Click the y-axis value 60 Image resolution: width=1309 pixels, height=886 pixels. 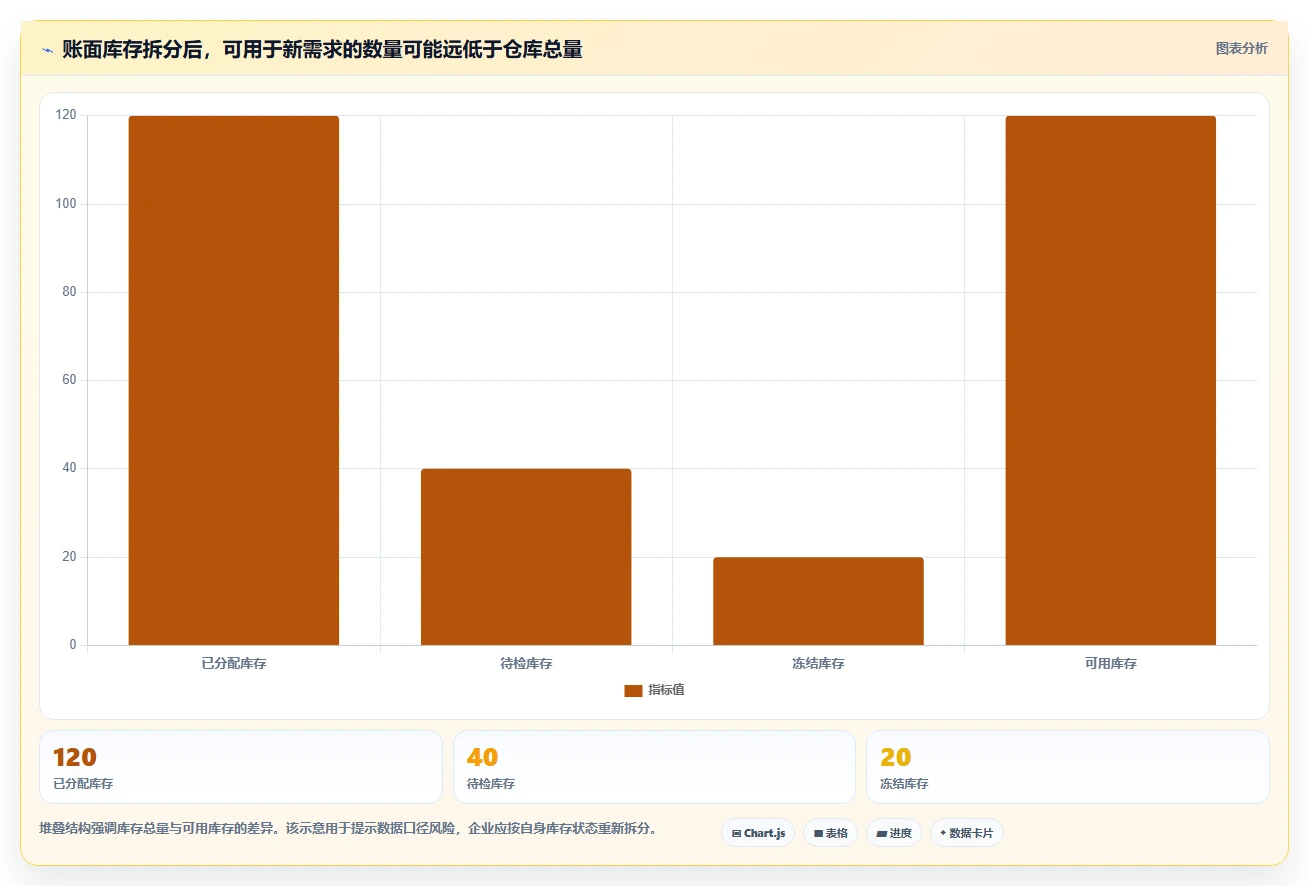pos(69,380)
